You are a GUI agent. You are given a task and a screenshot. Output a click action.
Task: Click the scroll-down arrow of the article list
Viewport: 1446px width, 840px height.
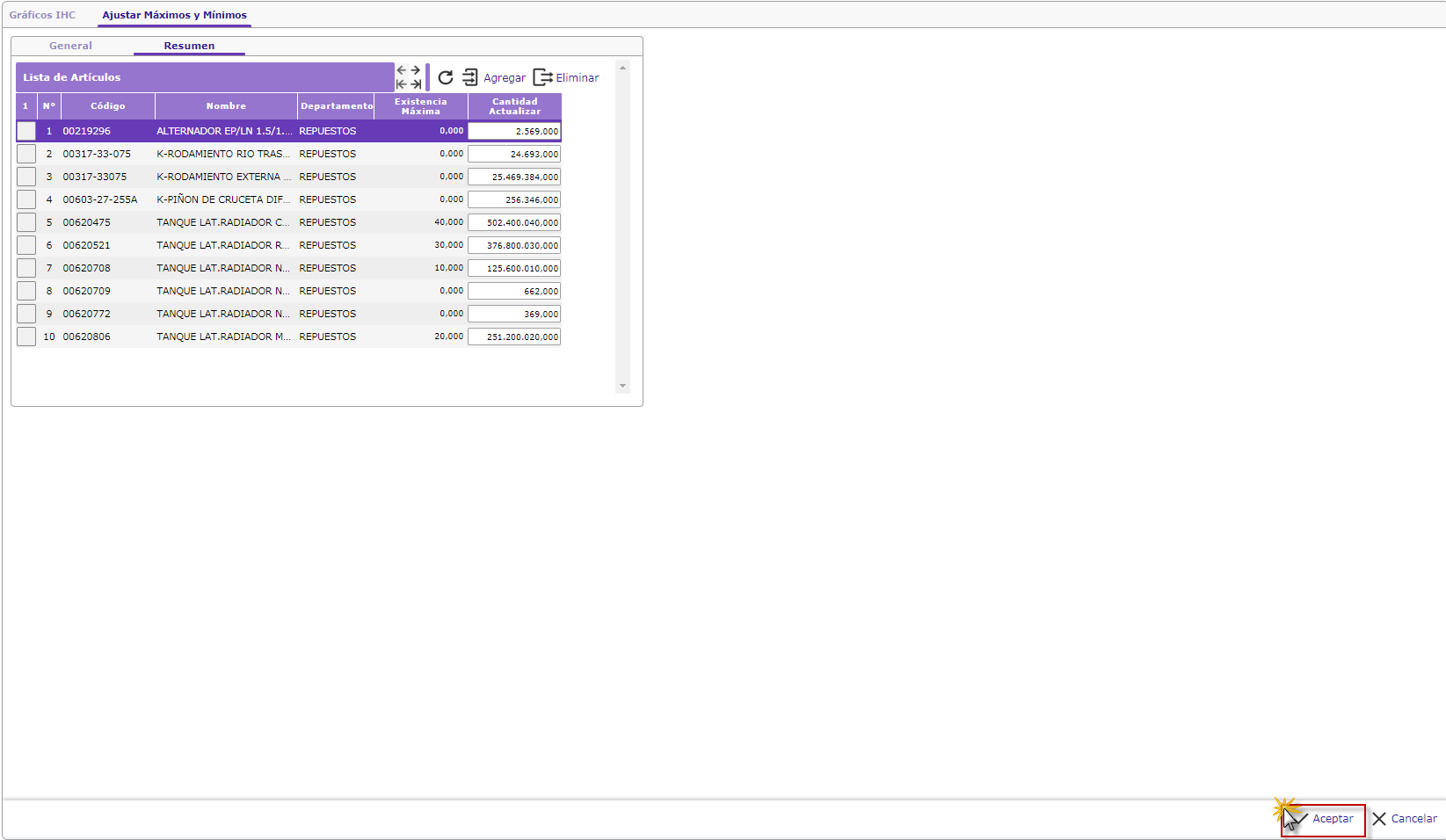(623, 386)
